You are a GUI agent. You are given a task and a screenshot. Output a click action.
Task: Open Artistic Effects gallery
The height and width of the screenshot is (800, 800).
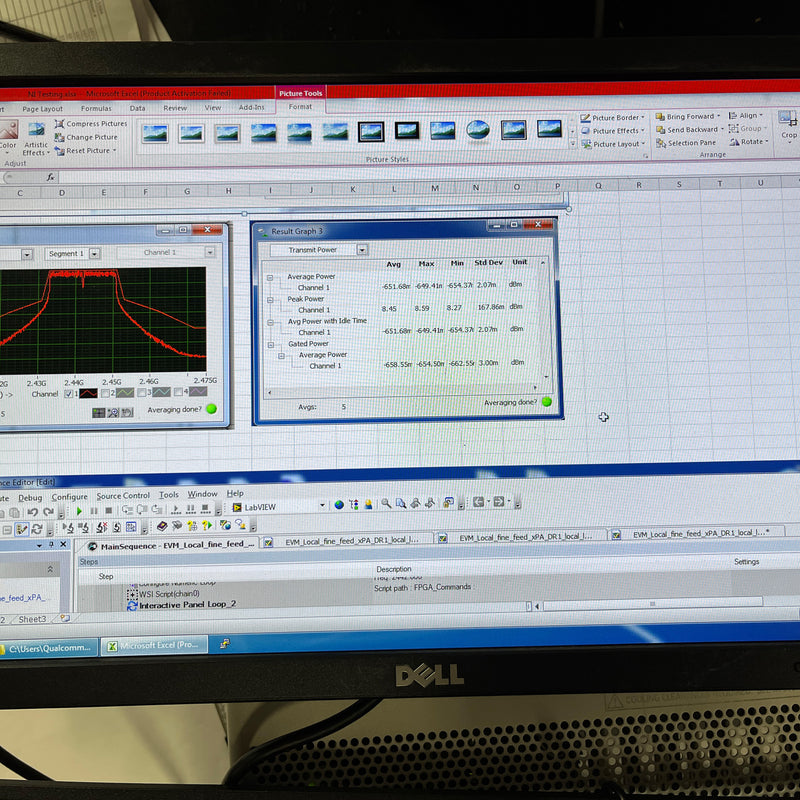[36, 138]
